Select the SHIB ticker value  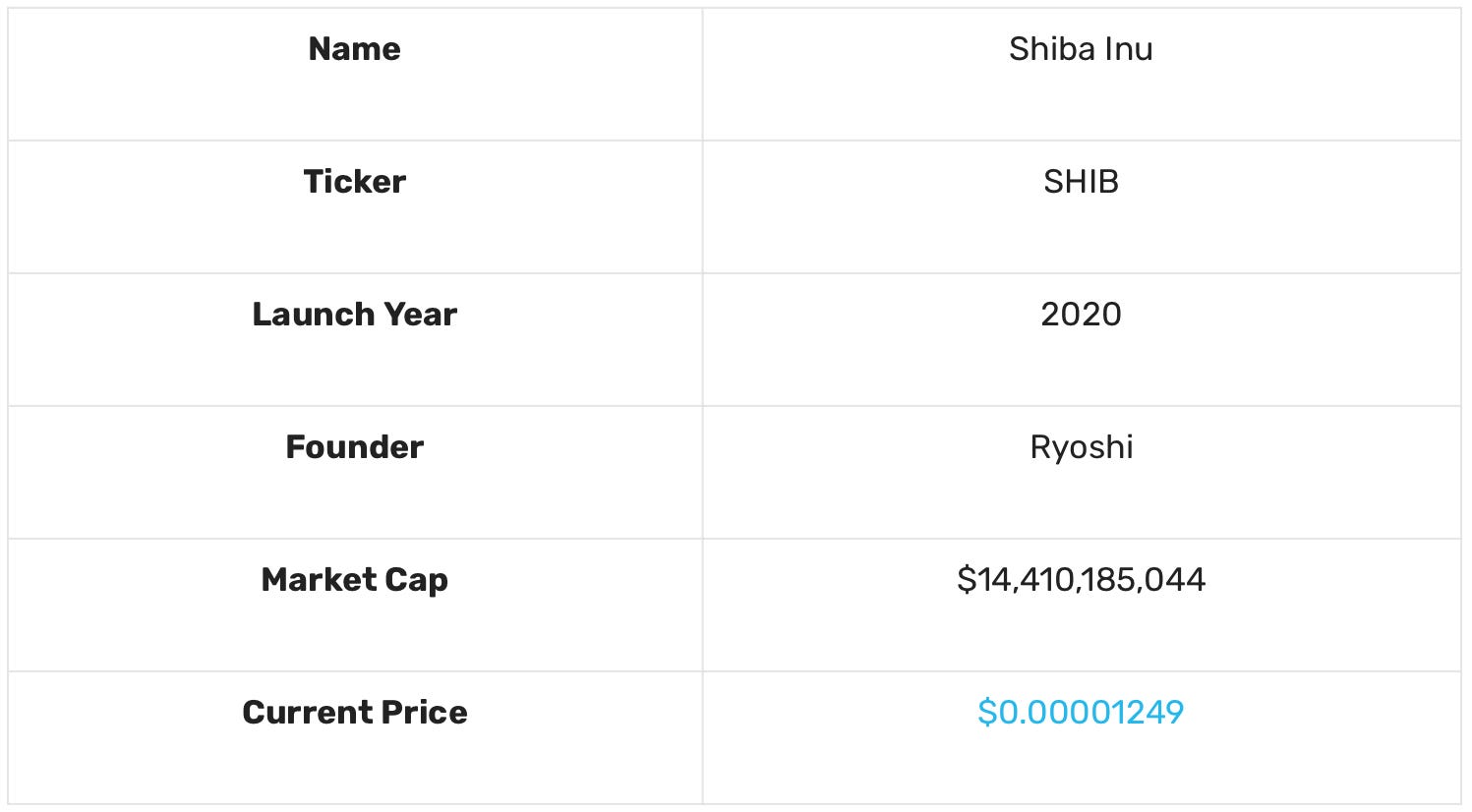click(x=1081, y=181)
